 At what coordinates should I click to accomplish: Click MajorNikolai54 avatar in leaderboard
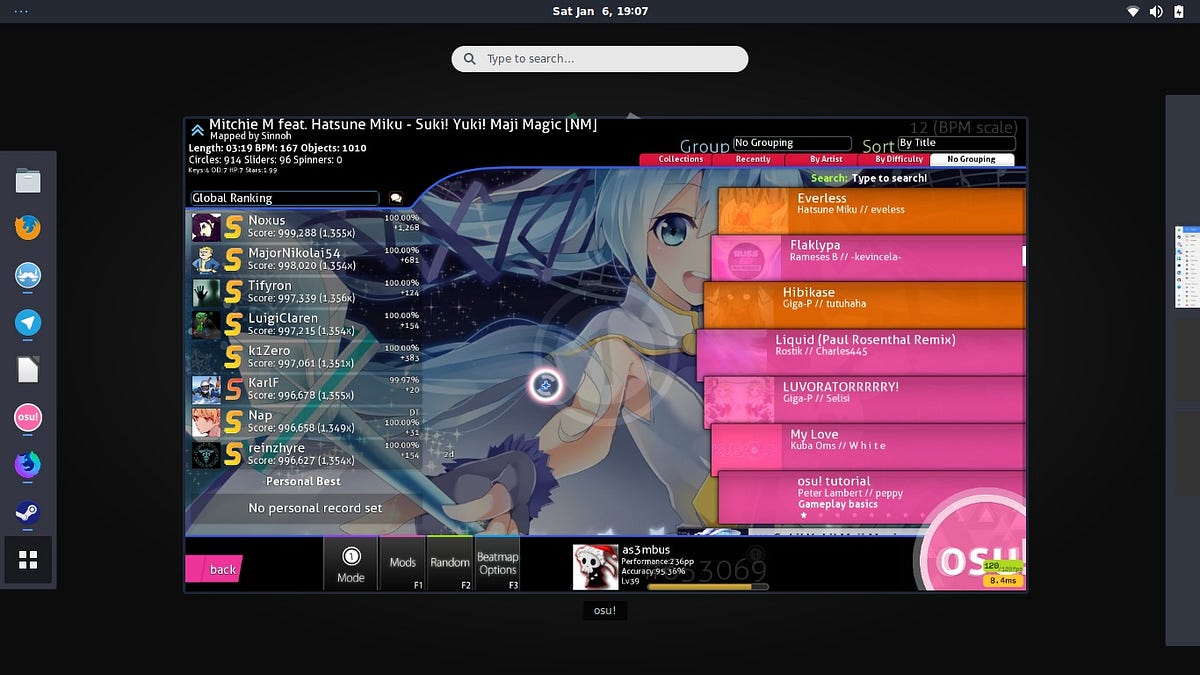[x=206, y=260]
